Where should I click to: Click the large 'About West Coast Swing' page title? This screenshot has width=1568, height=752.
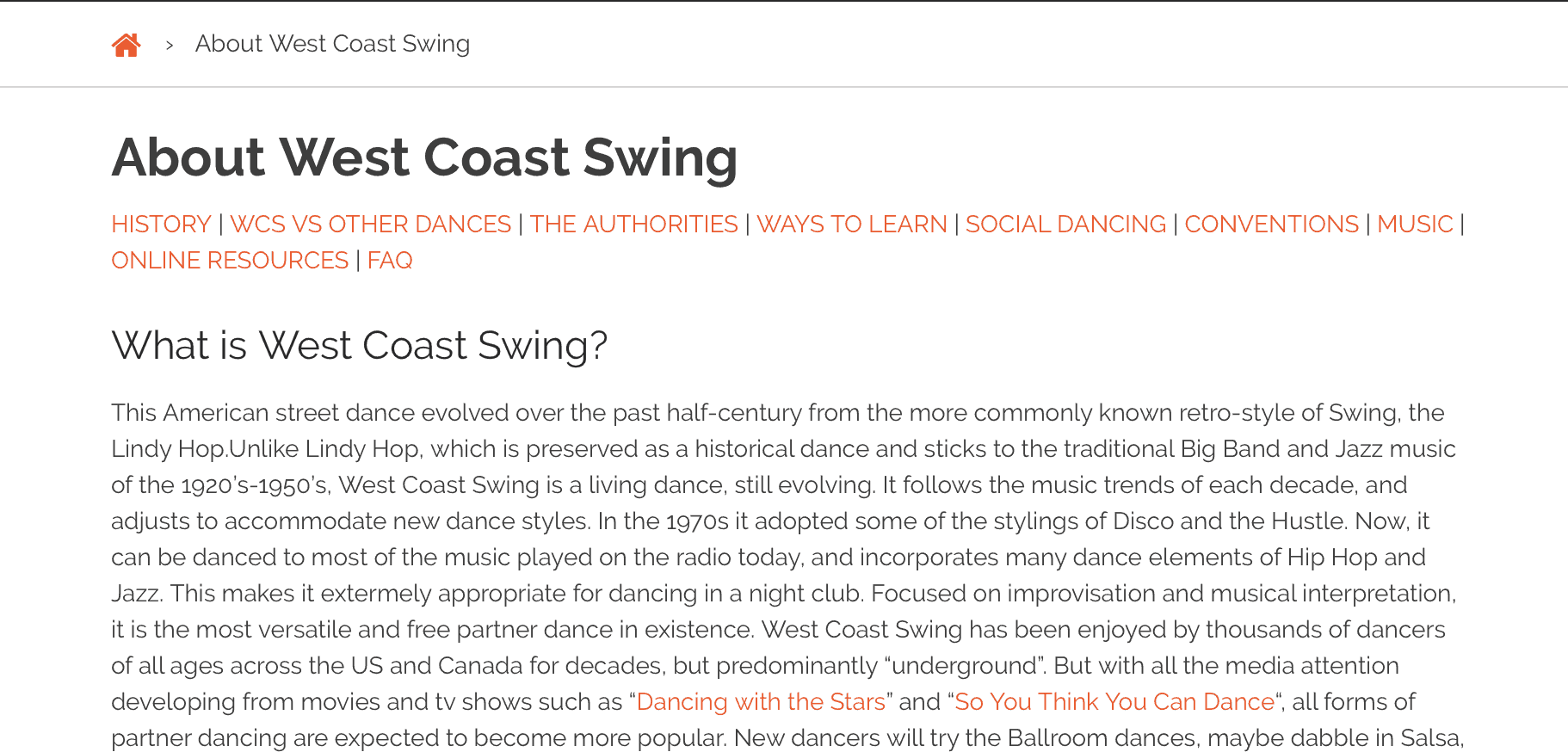coord(424,157)
